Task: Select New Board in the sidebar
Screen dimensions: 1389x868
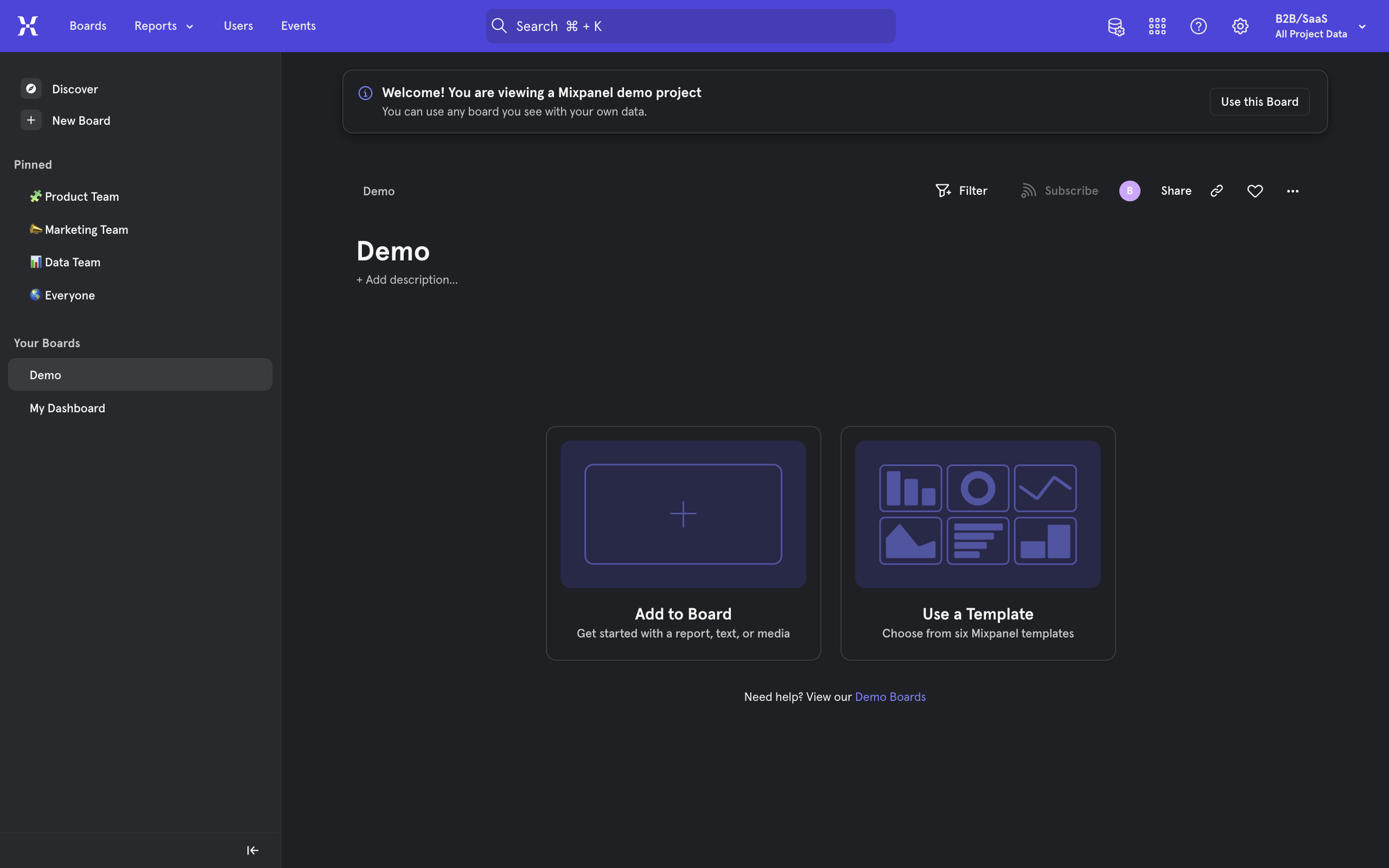Action: (x=81, y=120)
